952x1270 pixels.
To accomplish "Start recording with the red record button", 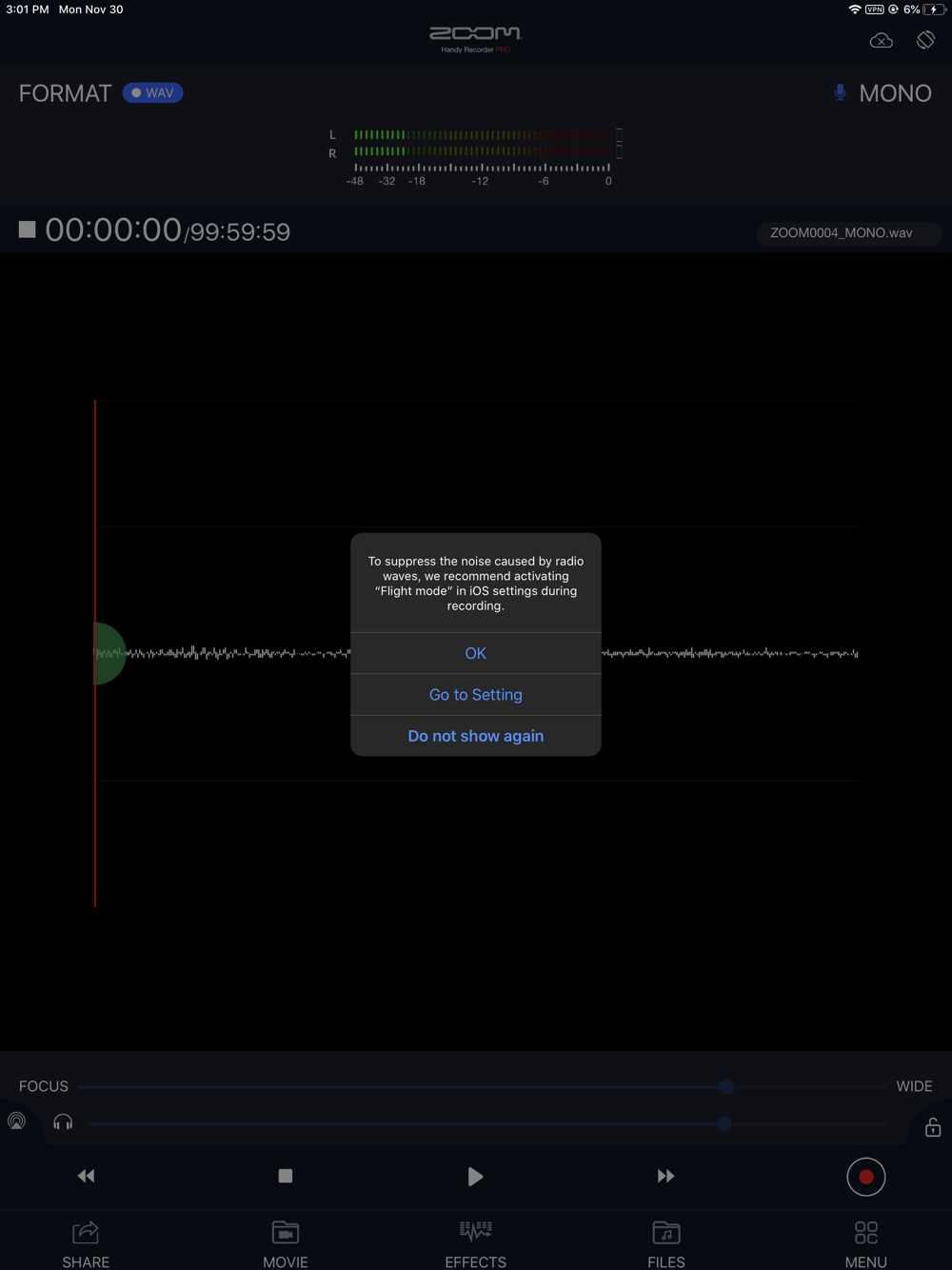I will click(x=866, y=1177).
